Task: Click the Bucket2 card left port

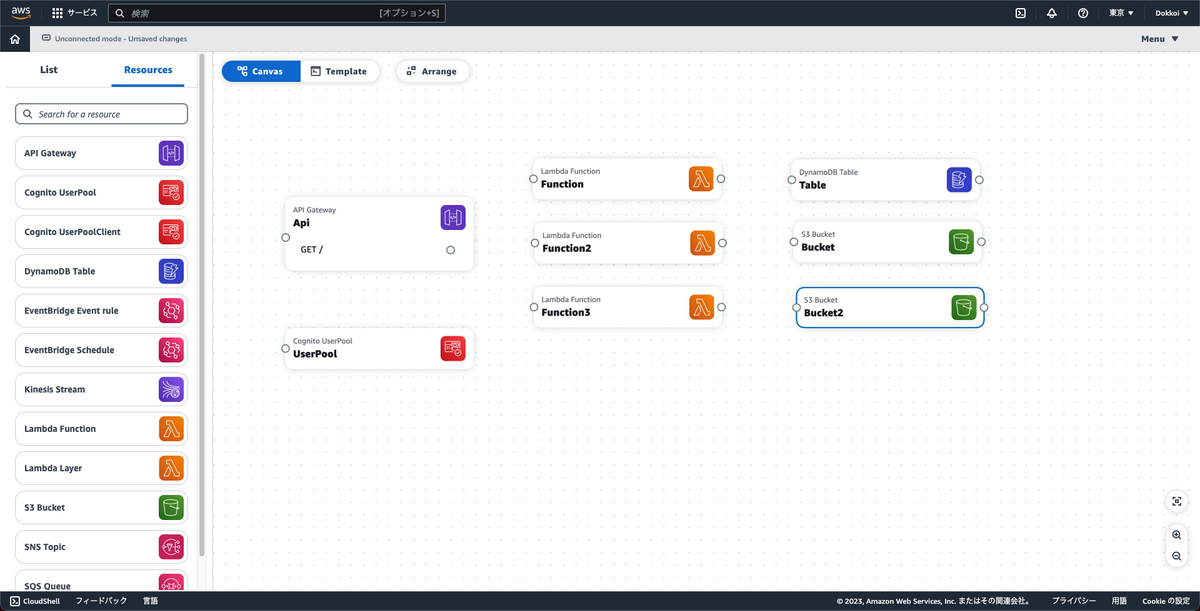Action: pyautogui.click(x=796, y=307)
